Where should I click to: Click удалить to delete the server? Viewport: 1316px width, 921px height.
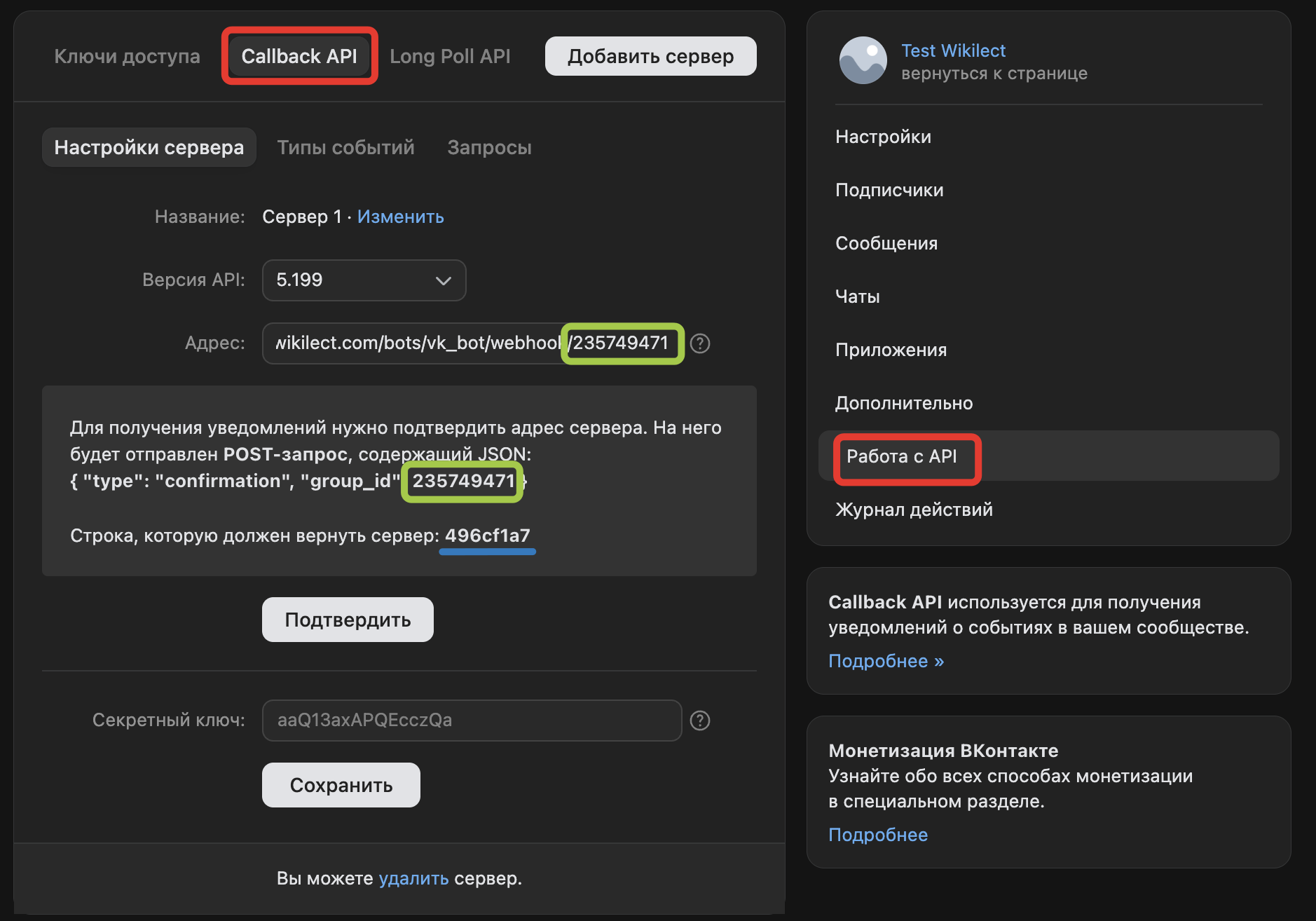click(413, 878)
